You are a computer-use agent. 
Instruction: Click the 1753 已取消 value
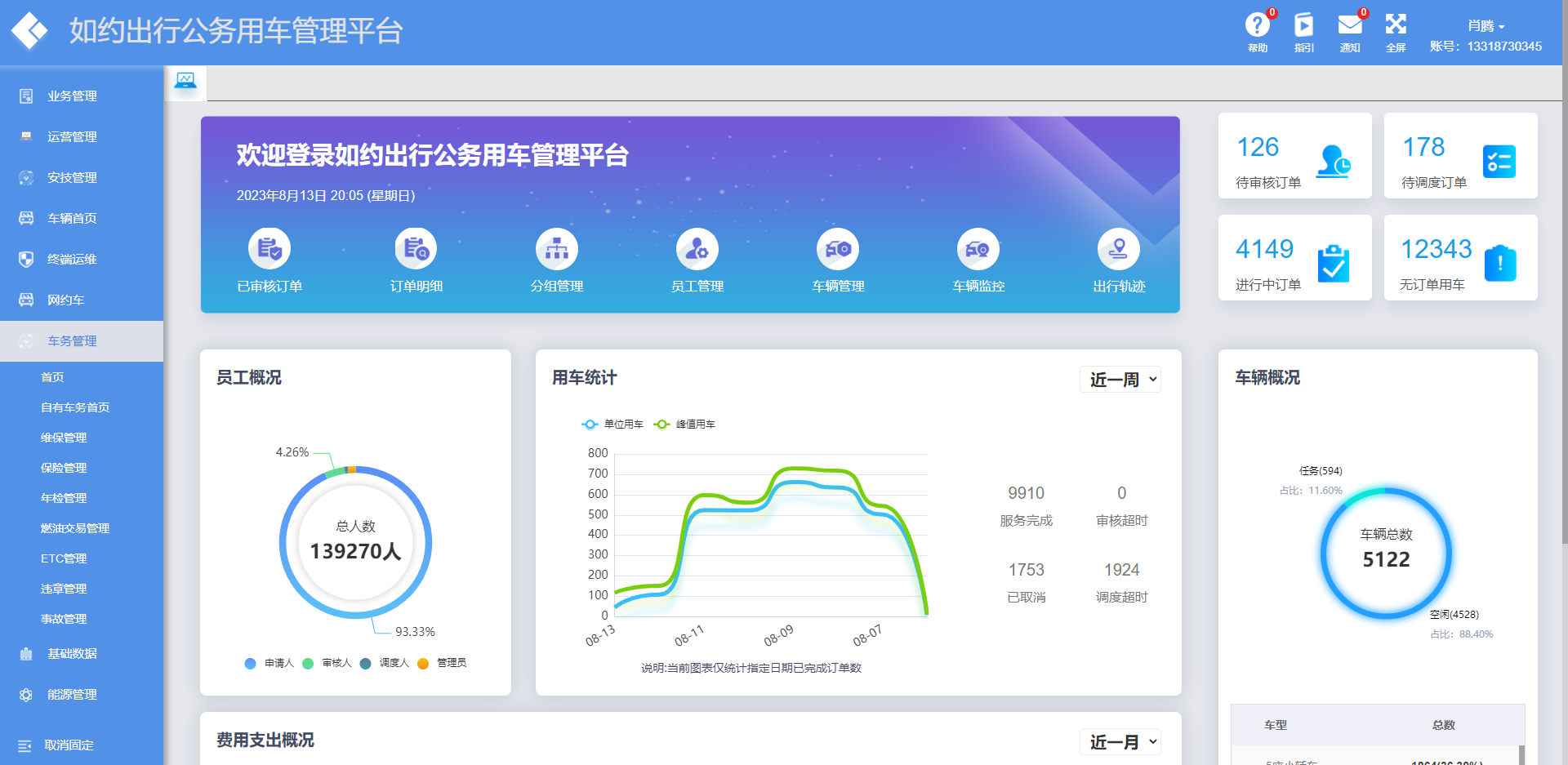click(1026, 570)
